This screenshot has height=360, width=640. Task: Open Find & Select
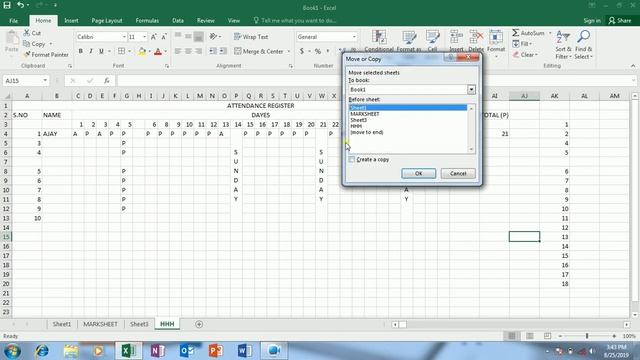point(583,44)
